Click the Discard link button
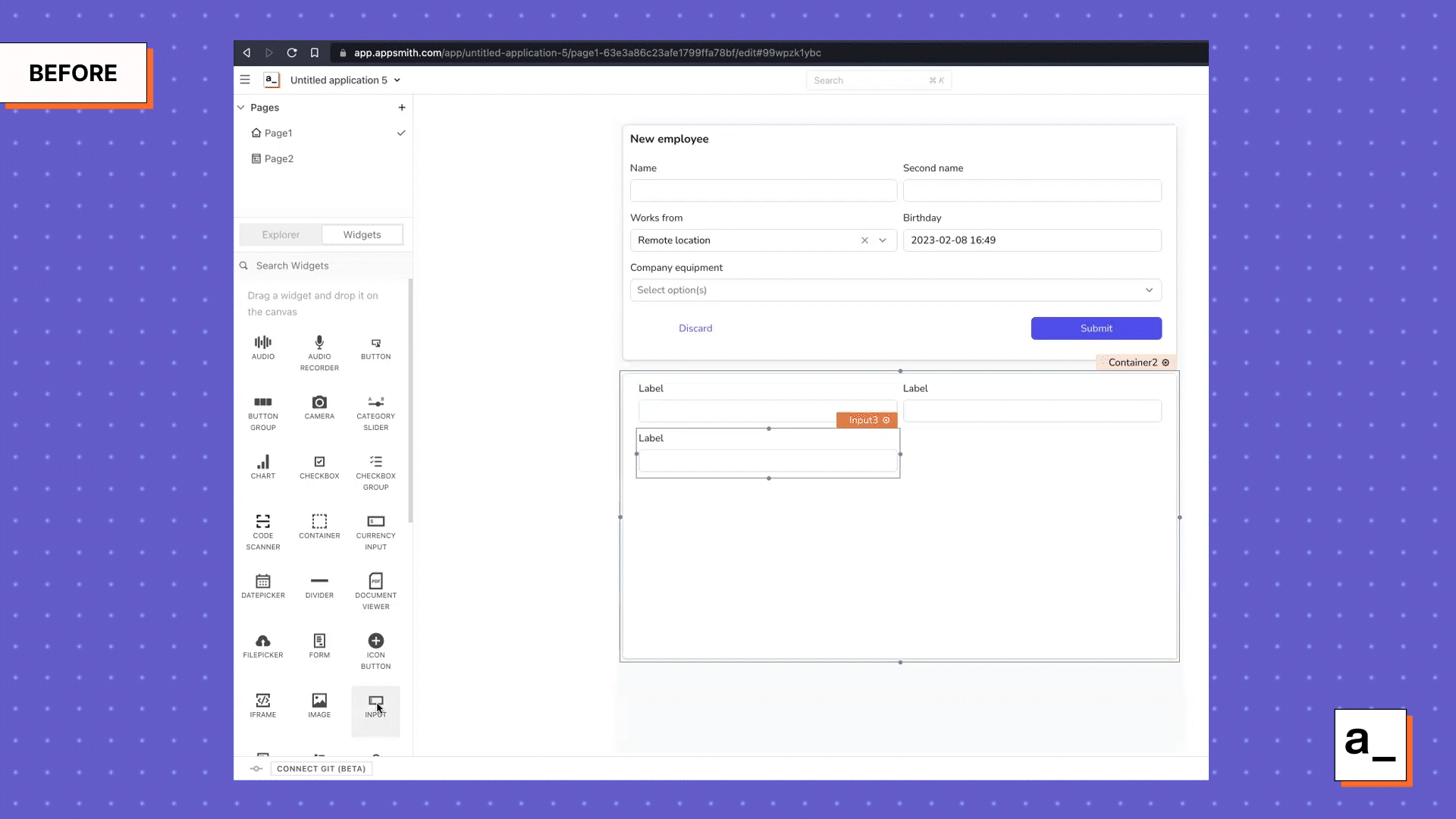This screenshot has width=1456, height=819. (695, 328)
